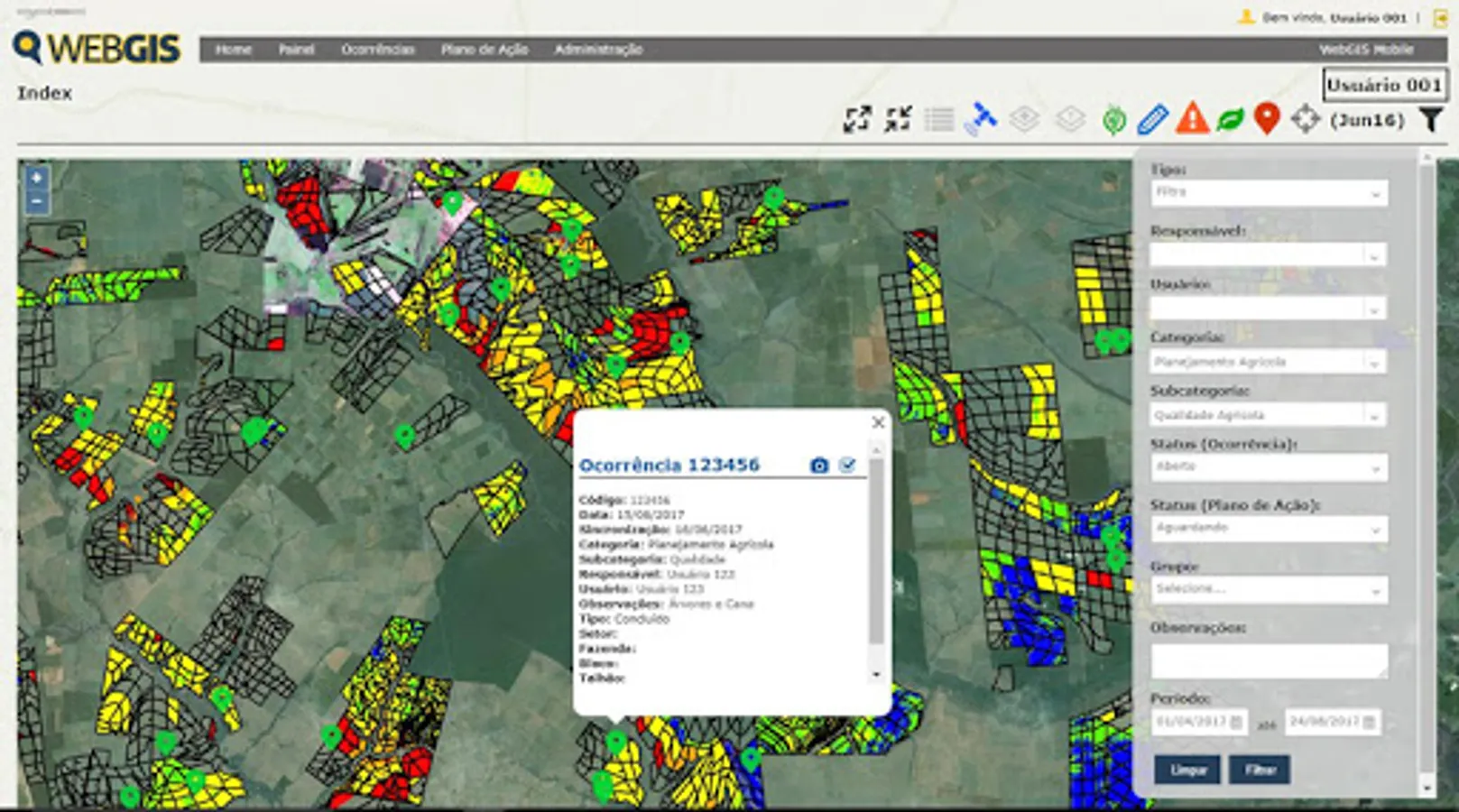Go to the Plano de Ação menu
This screenshot has width=1459, height=812.
coord(484,50)
